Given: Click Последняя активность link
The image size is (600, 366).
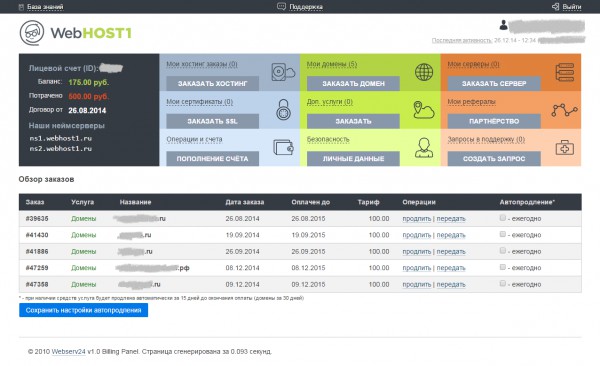Looking at the screenshot, I should [462, 40].
